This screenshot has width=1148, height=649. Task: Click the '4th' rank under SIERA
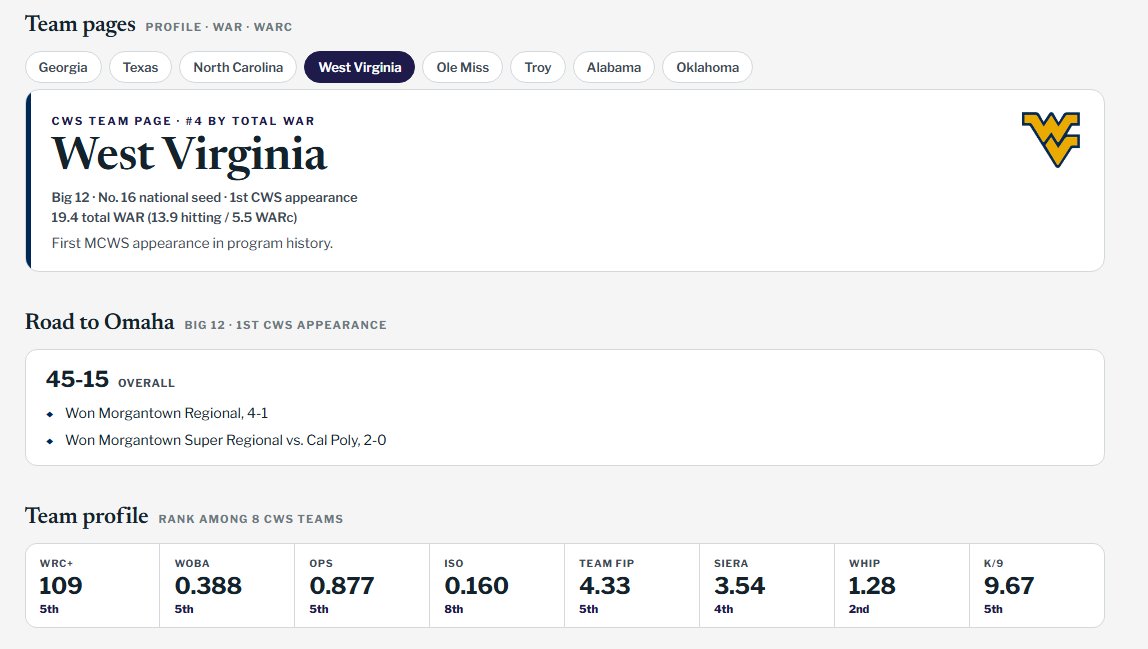pos(723,609)
